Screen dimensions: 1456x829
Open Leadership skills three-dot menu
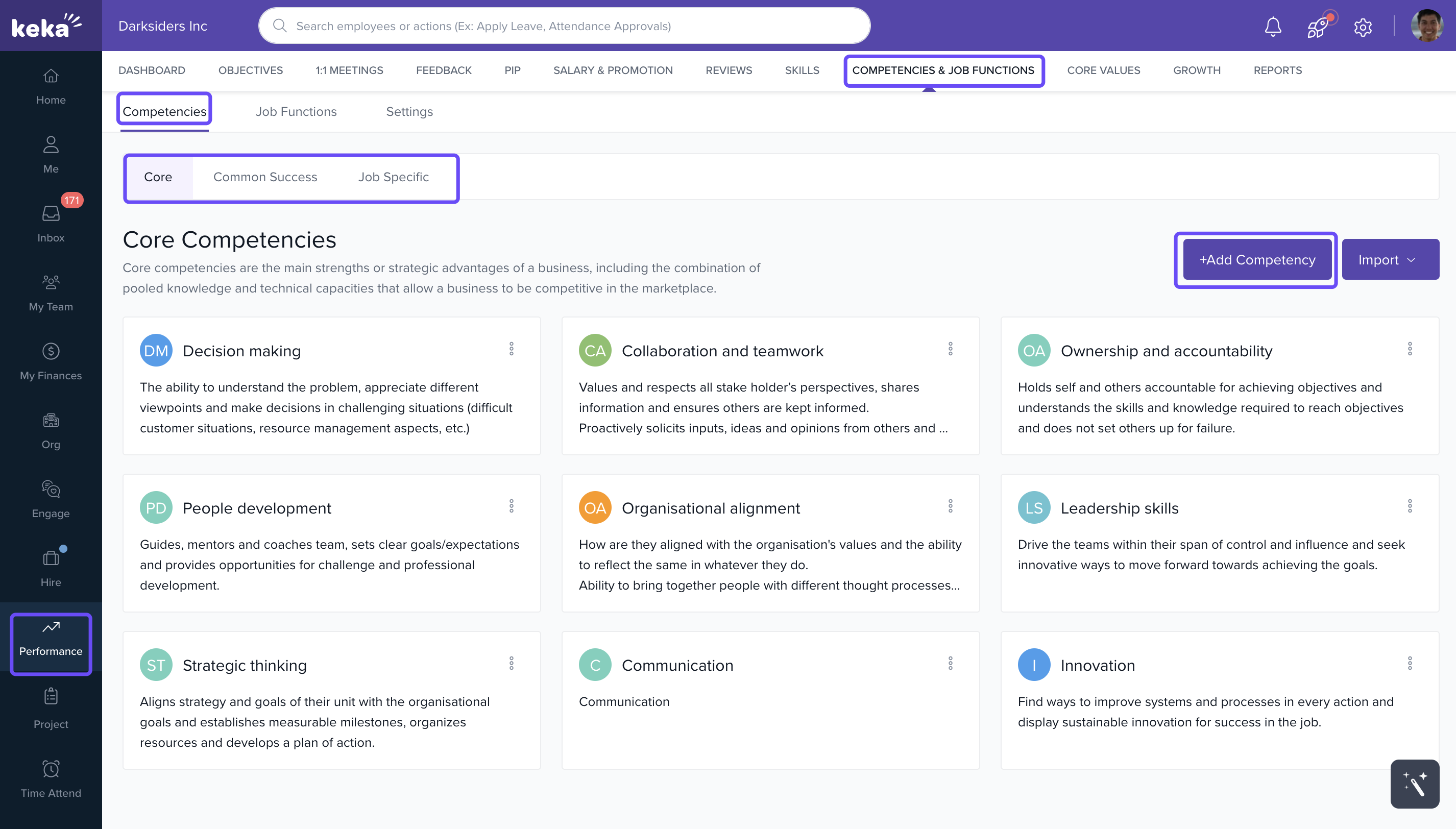click(1410, 506)
